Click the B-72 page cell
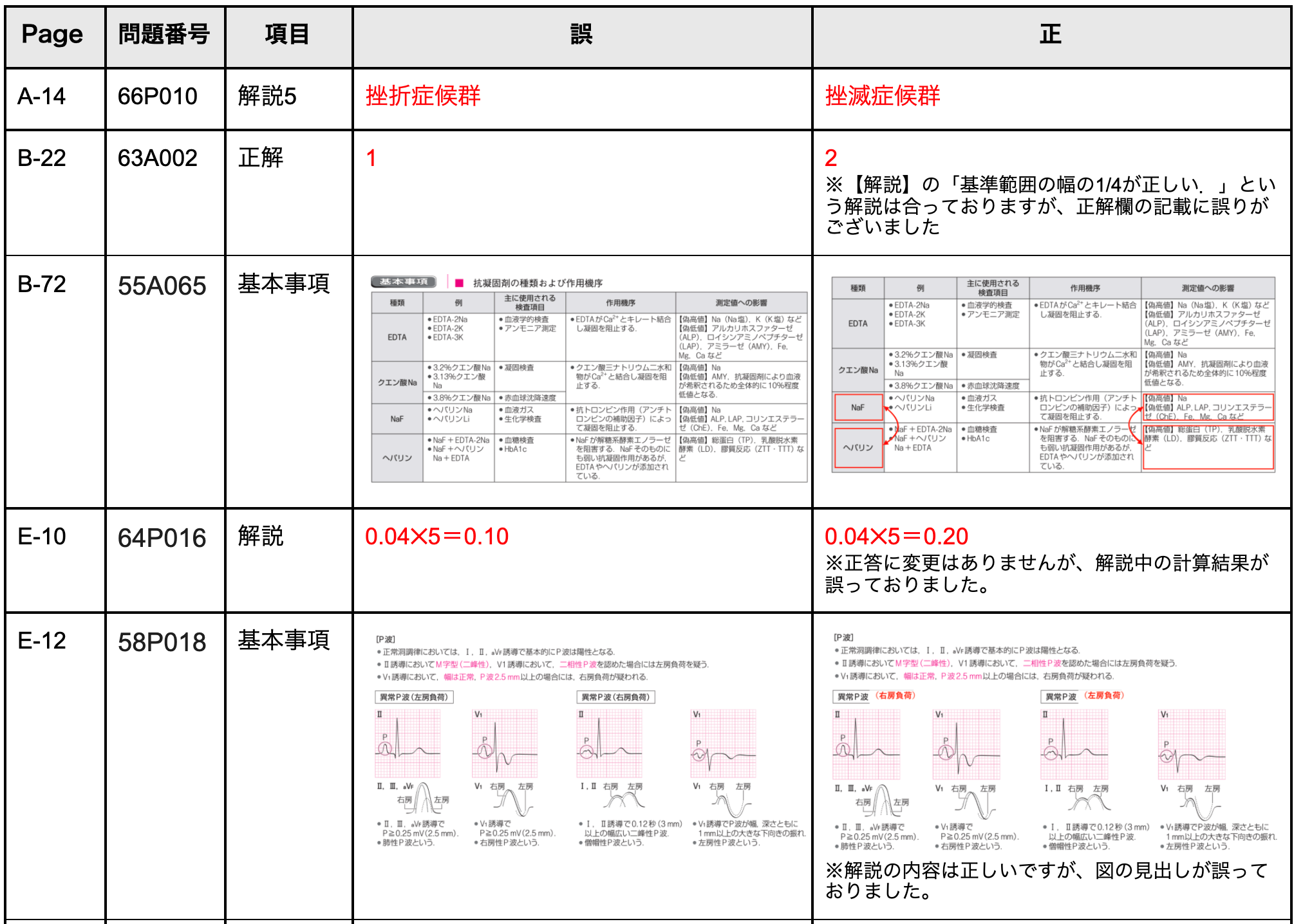This screenshot has height=924, width=1294. pos(55,382)
